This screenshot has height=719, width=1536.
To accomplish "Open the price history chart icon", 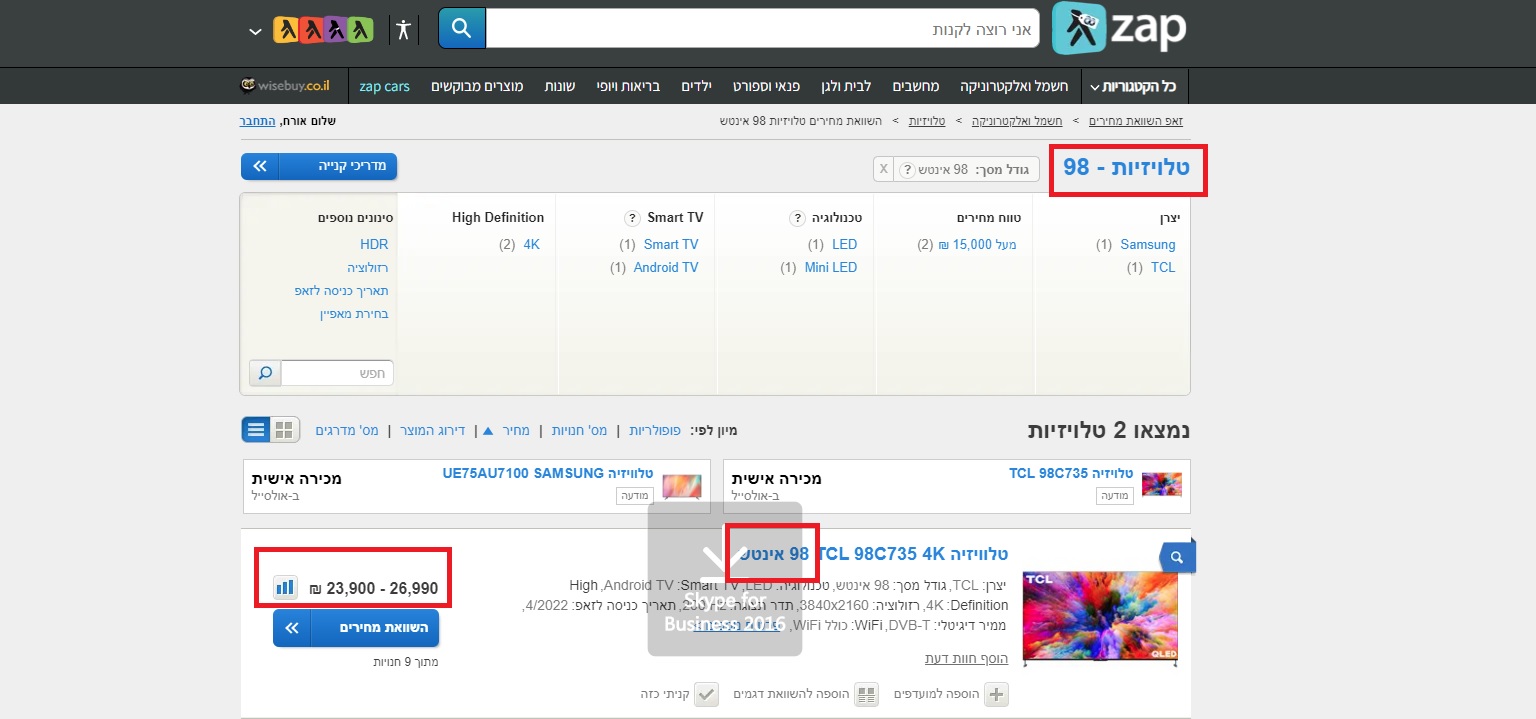I will (x=285, y=587).
